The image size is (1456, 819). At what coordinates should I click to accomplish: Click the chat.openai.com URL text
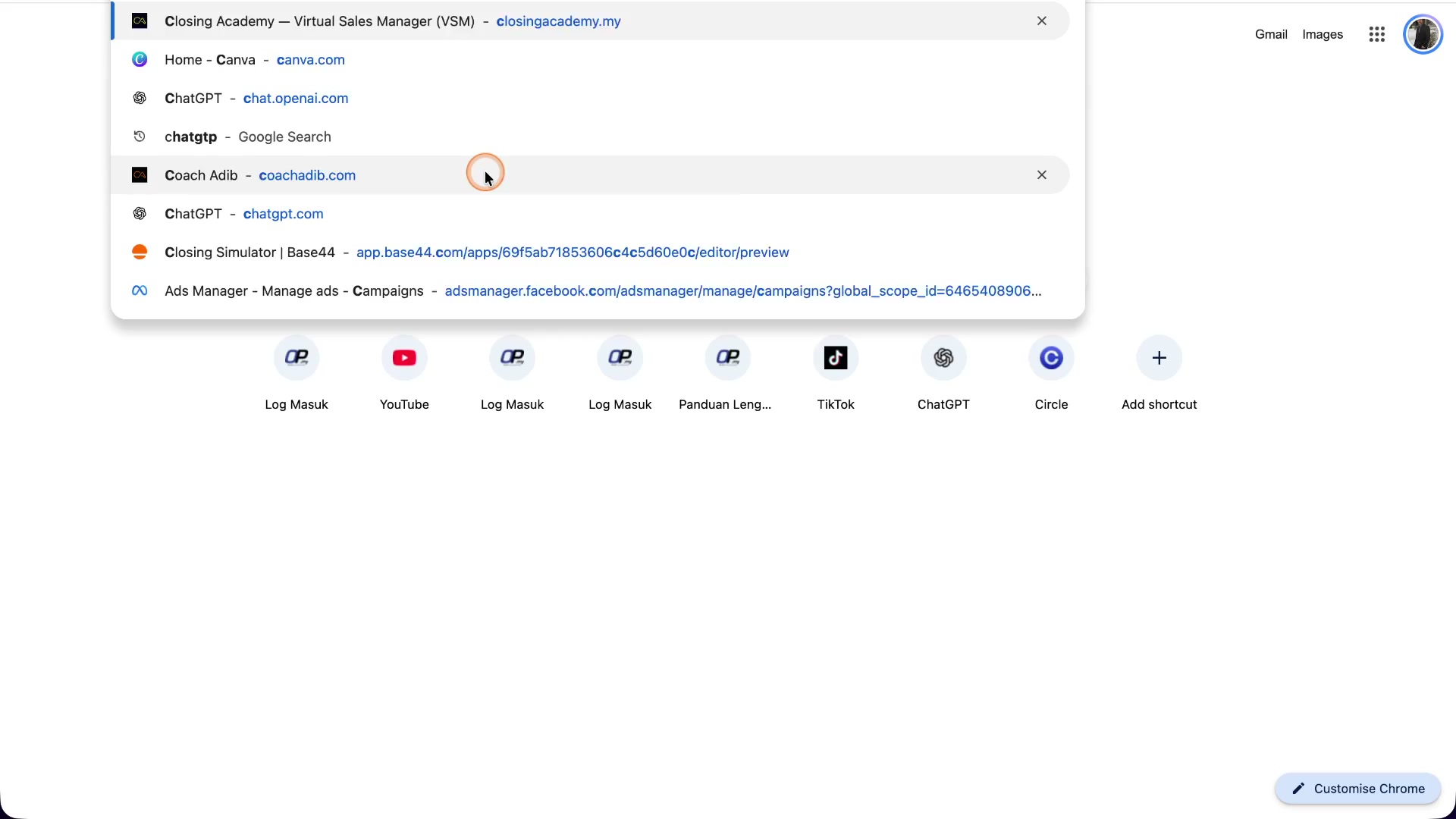(x=296, y=99)
